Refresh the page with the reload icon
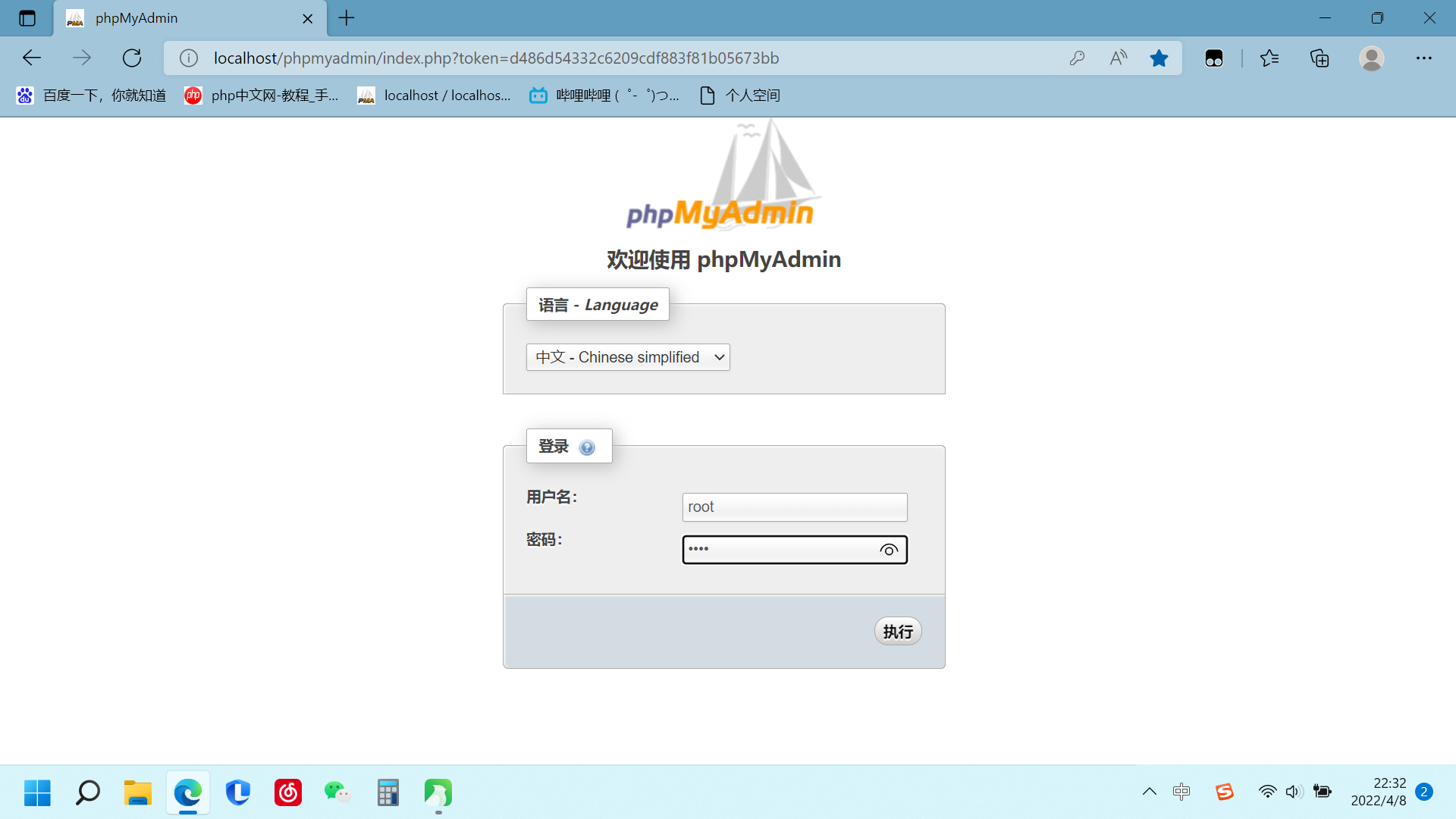Image resolution: width=1456 pixels, height=819 pixels. click(x=132, y=58)
